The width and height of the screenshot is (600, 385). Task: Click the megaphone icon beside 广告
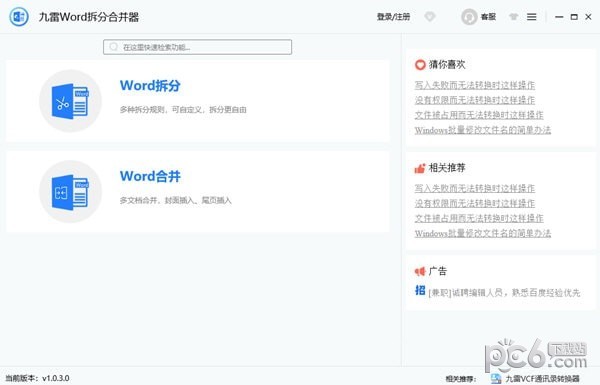point(420,271)
